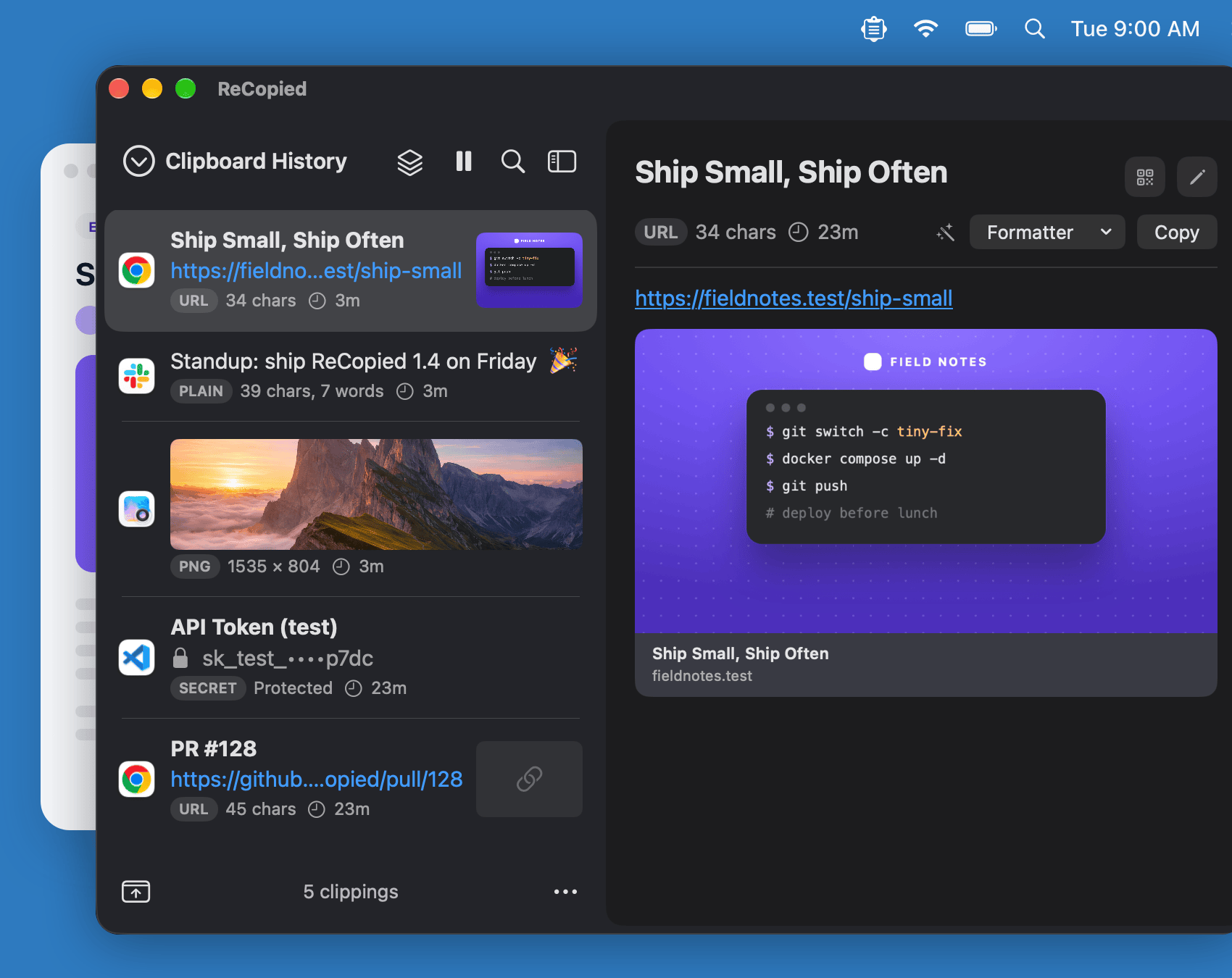This screenshot has height=978, width=1232.
Task: Select the mountain sunset PNG thumbnail
Action: point(376,494)
